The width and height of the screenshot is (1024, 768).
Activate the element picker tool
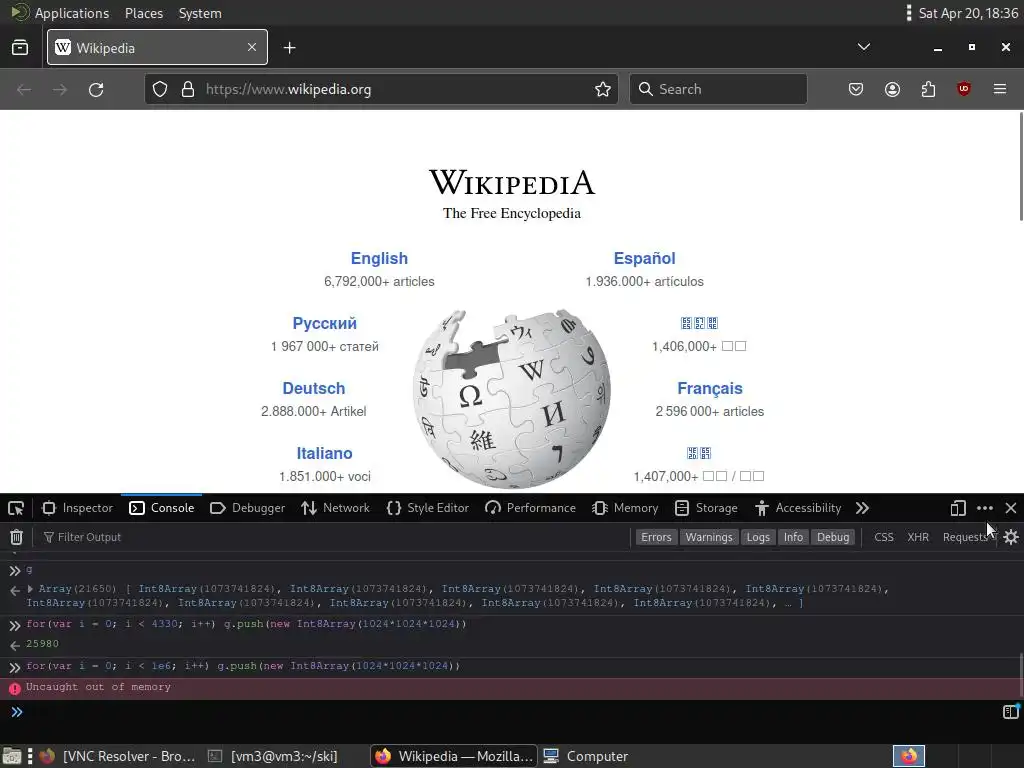tap(16, 508)
